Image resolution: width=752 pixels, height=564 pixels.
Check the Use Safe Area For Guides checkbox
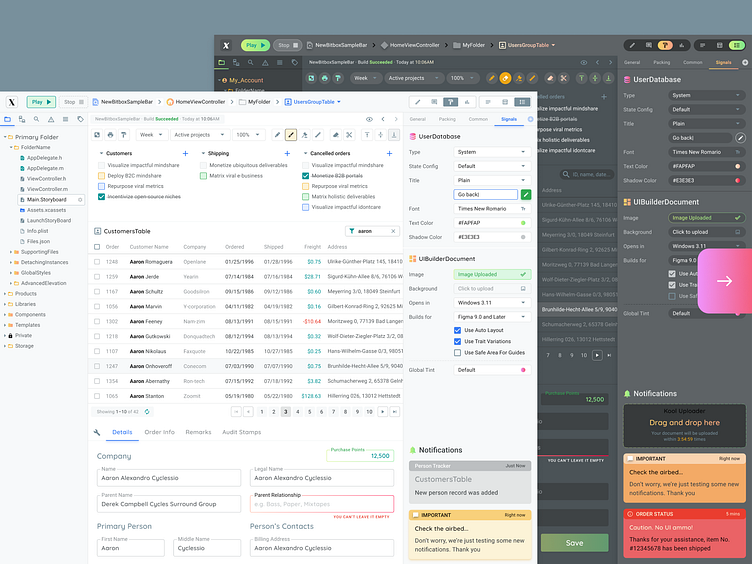coord(457,352)
